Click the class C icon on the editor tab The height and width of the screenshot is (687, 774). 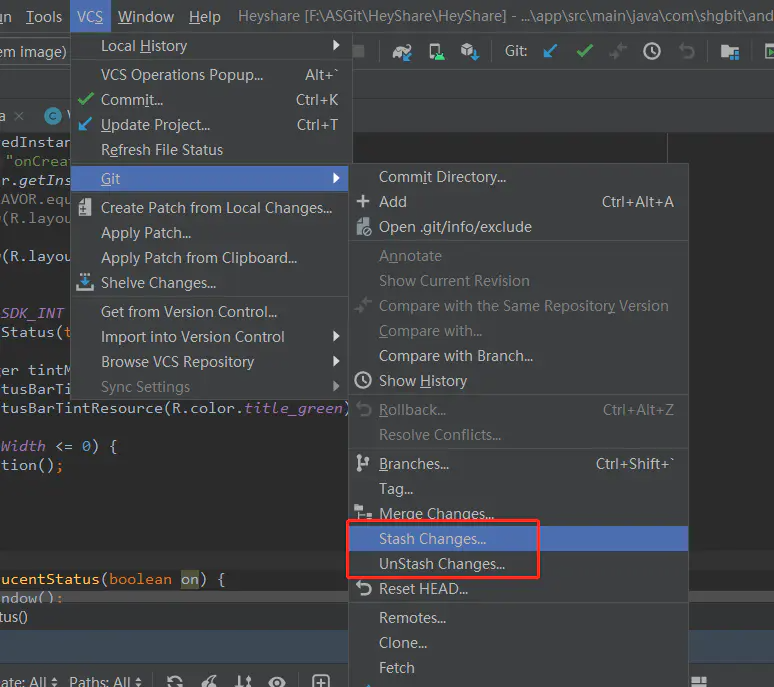(53, 116)
